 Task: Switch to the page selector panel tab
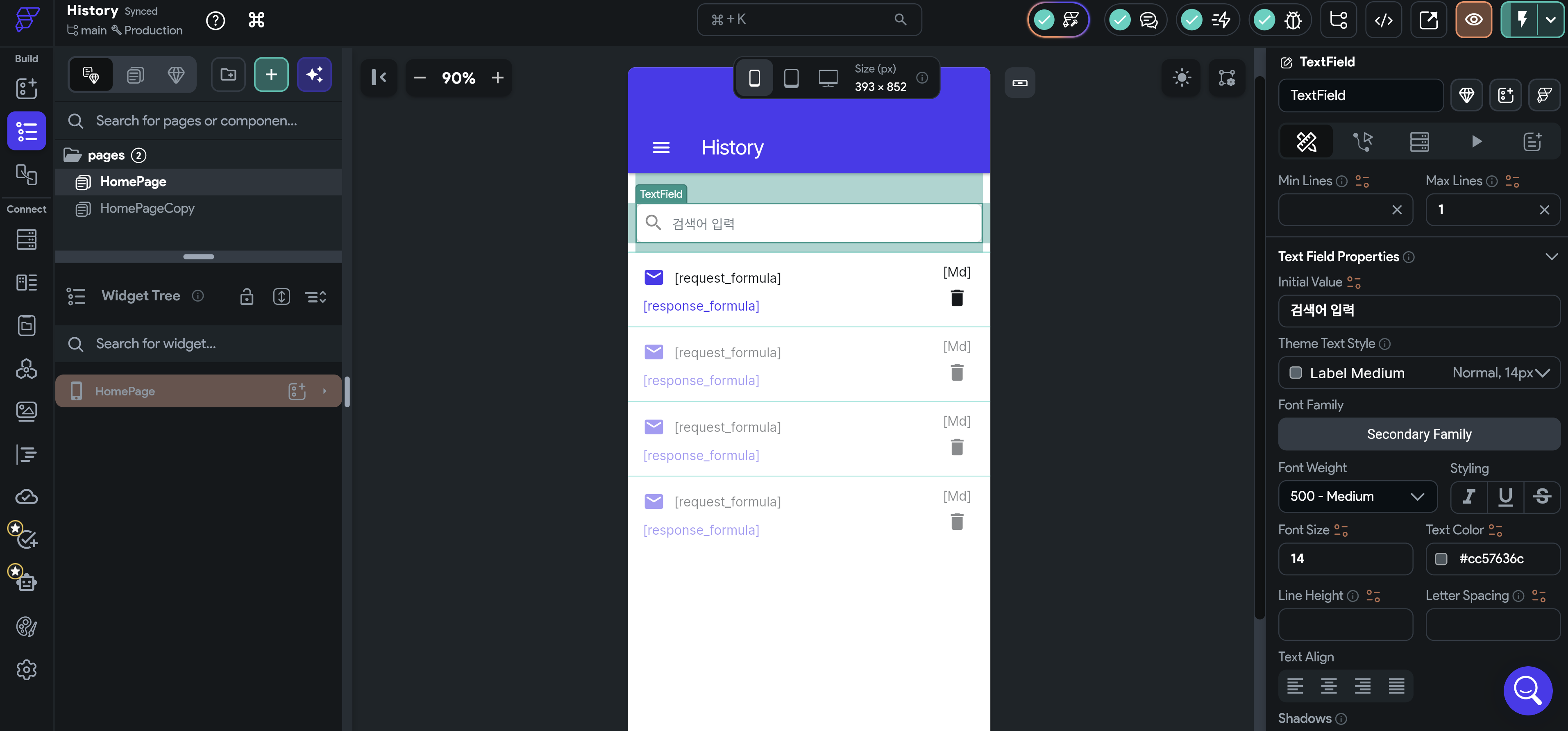coord(135,75)
